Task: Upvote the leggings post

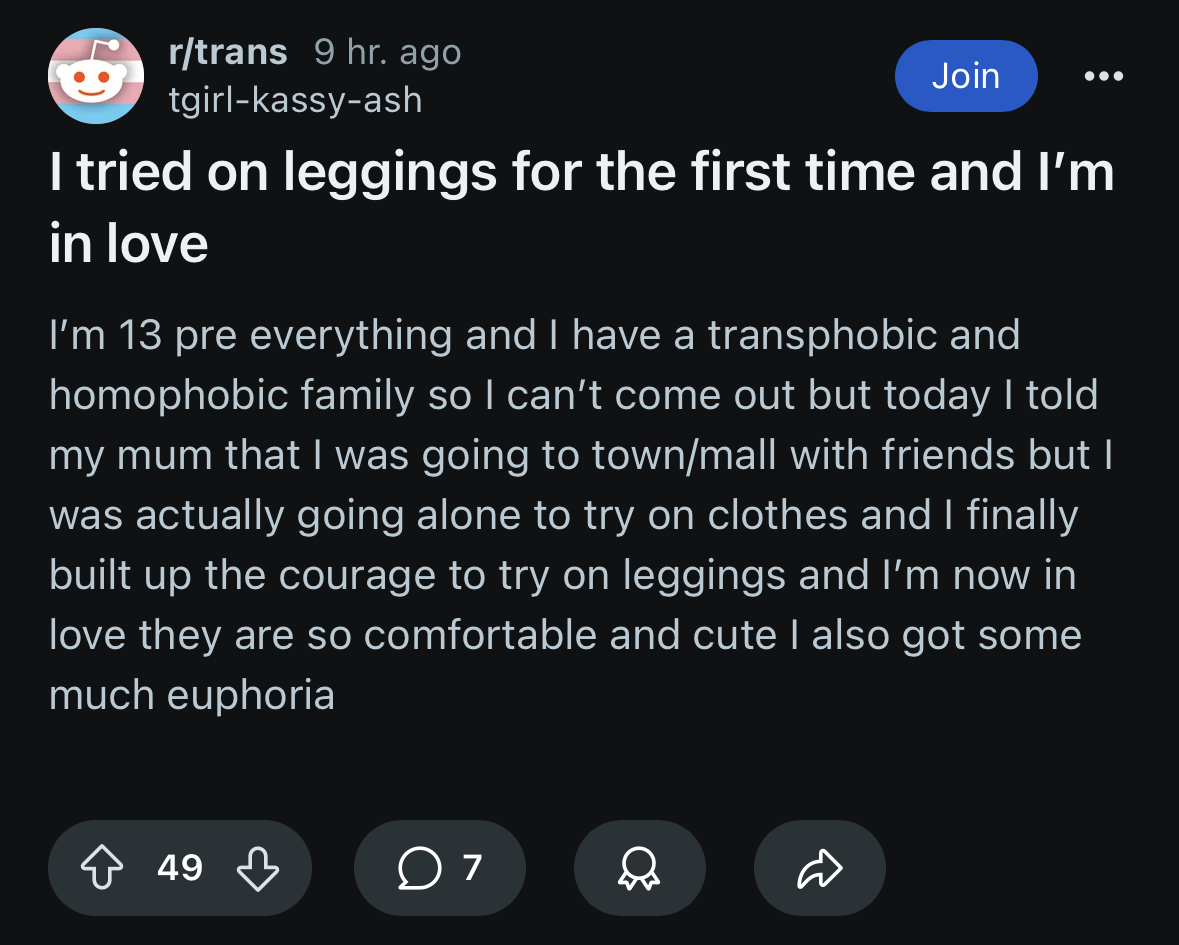Action: [x=102, y=868]
